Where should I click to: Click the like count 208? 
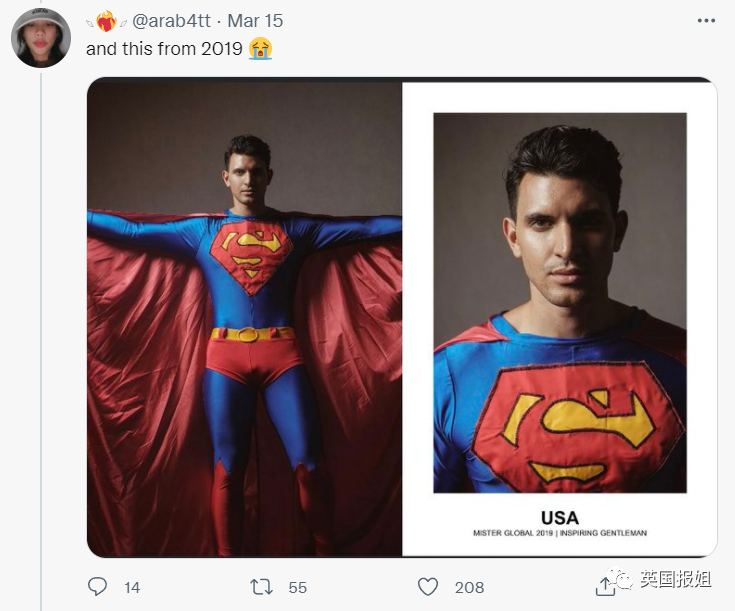point(469,588)
